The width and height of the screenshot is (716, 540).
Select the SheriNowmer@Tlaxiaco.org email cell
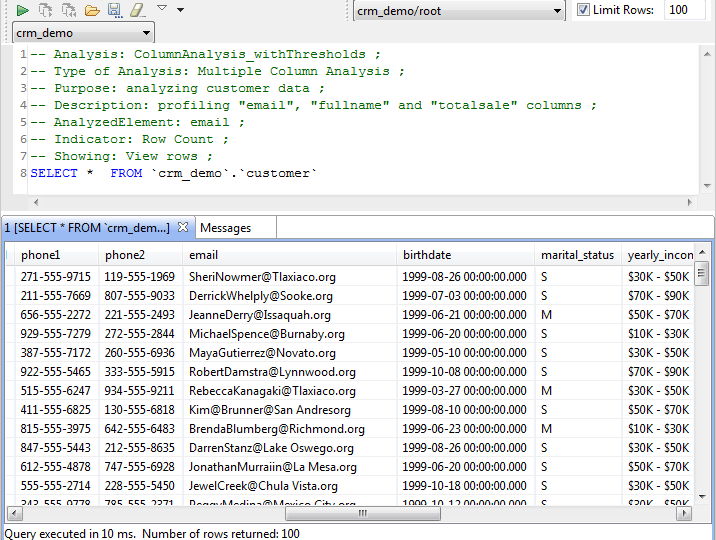click(262, 277)
